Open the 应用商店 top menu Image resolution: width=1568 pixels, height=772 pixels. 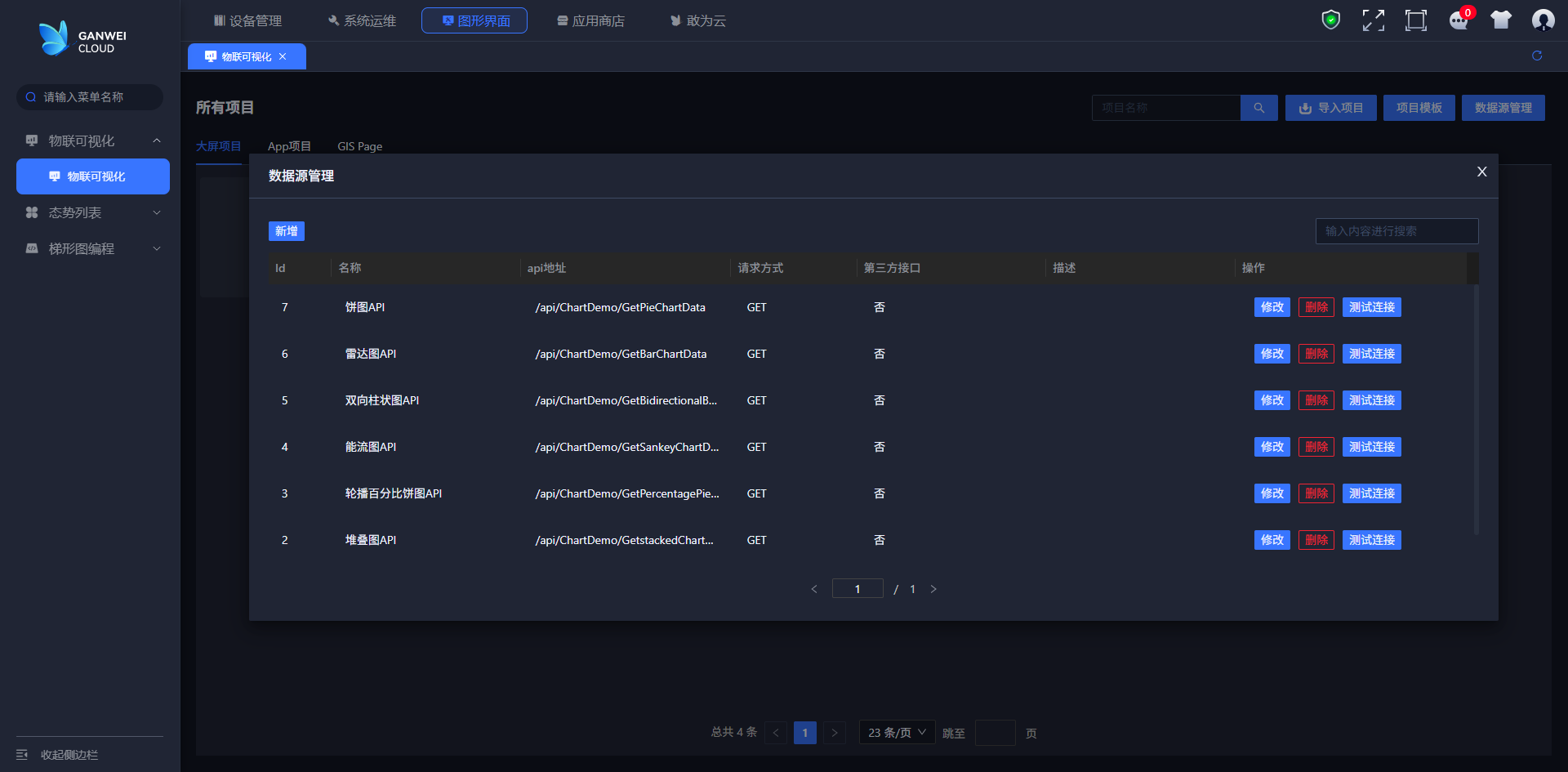click(590, 20)
